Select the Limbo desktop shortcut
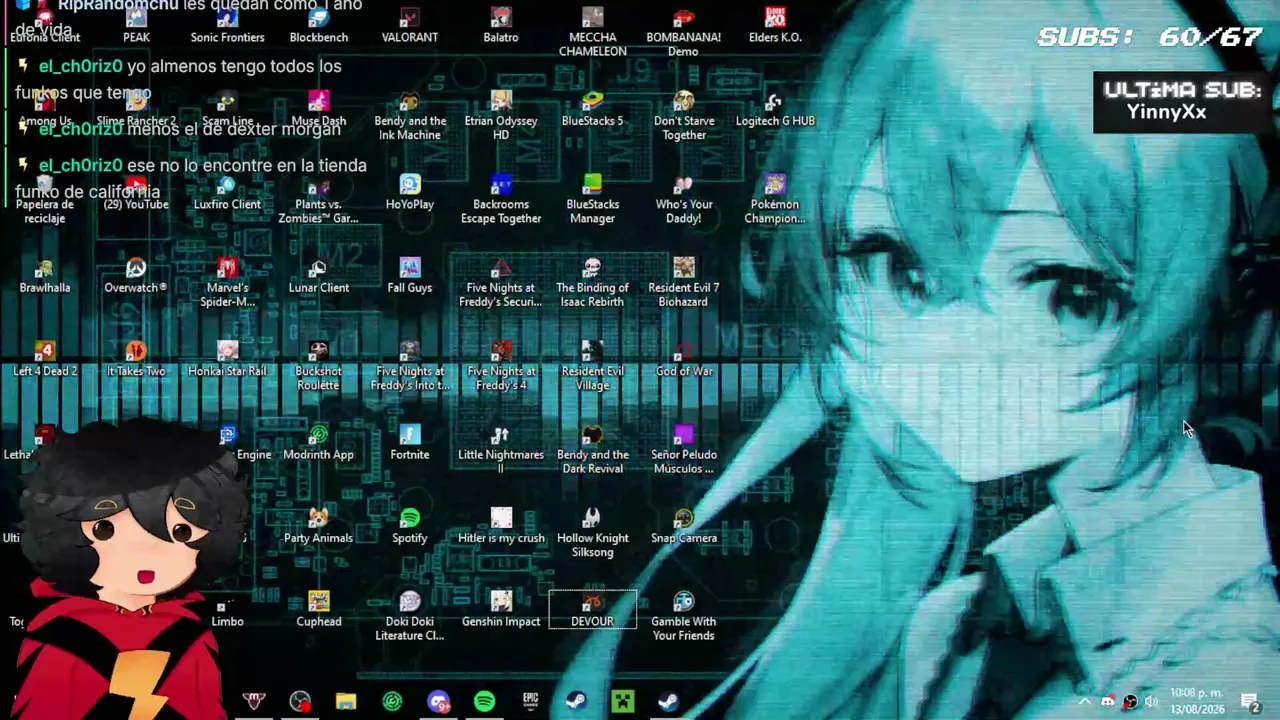 coord(227,611)
